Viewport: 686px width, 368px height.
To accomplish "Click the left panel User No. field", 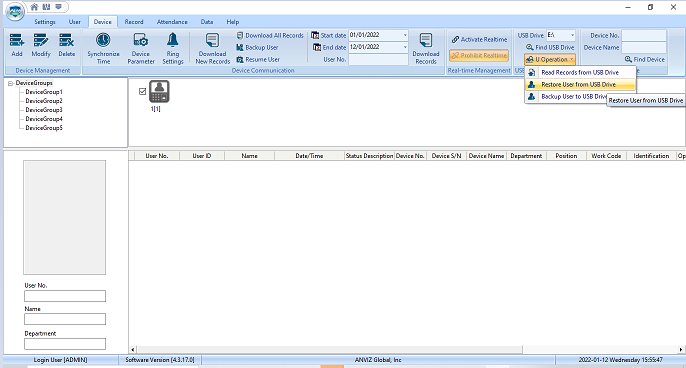I will tap(65, 296).
